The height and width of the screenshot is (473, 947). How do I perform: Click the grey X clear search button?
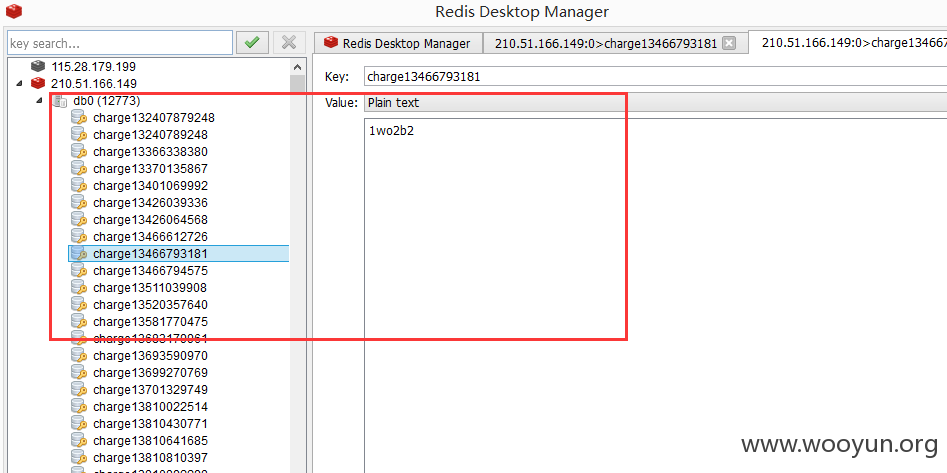click(289, 42)
